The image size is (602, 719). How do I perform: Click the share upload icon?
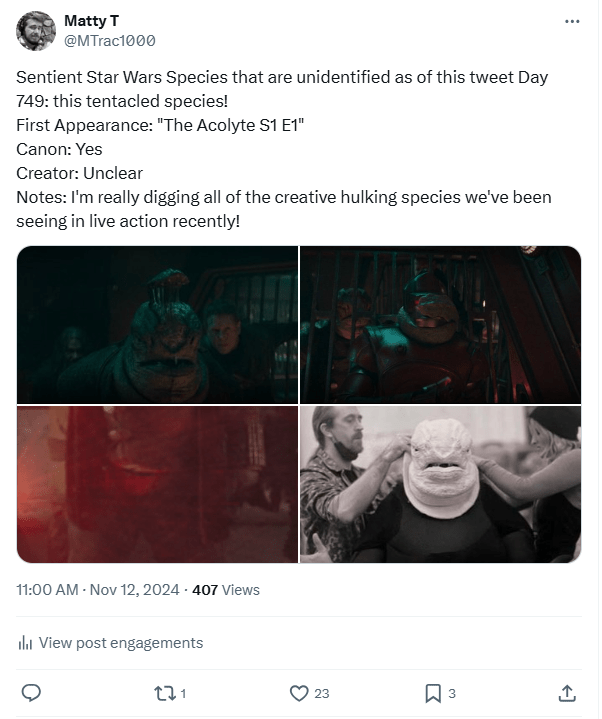(x=566, y=692)
